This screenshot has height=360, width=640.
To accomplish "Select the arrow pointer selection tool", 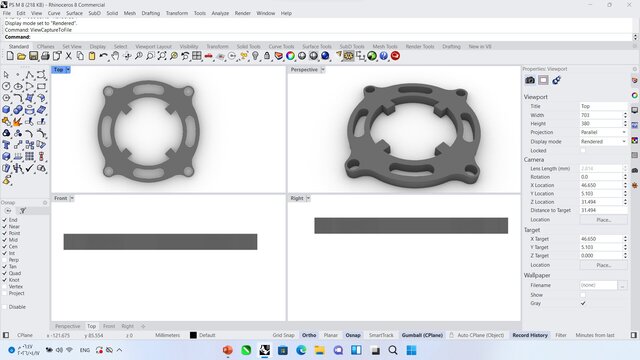I will pos(6,75).
